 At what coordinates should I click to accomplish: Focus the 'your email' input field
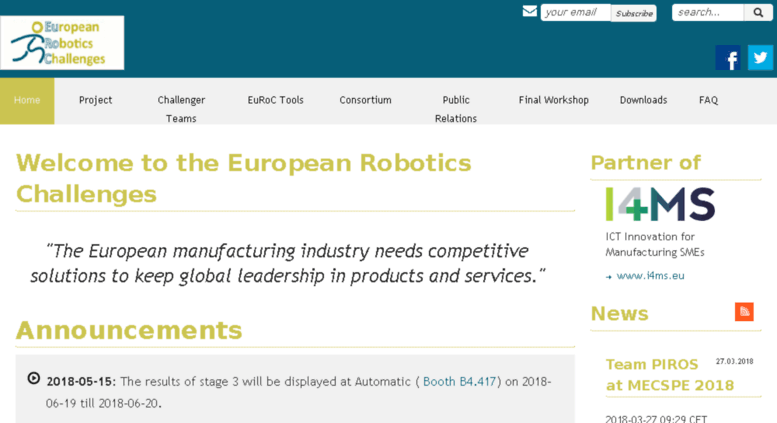click(576, 12)
